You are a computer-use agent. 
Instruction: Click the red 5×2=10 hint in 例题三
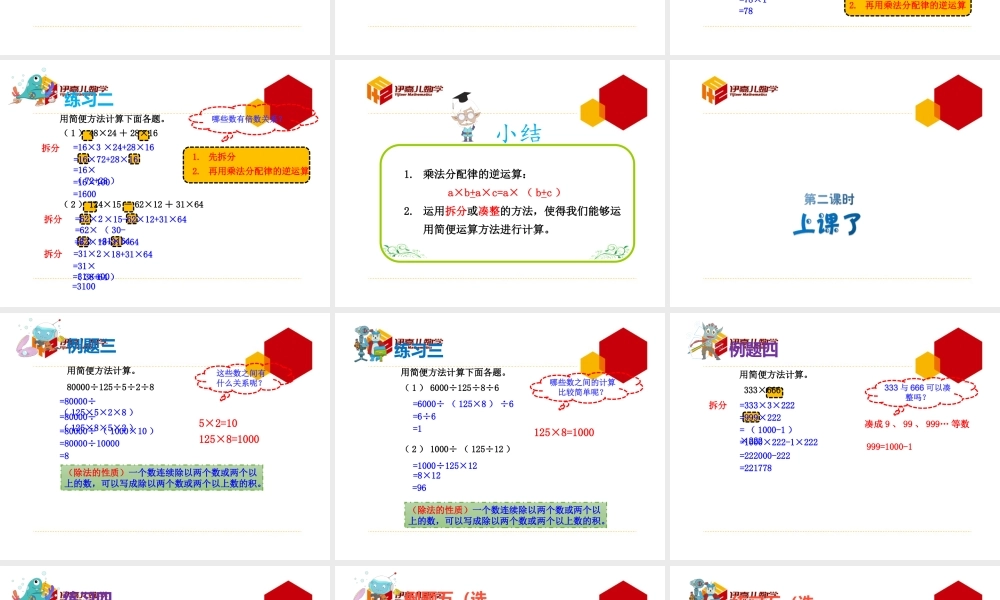point(218,423)
